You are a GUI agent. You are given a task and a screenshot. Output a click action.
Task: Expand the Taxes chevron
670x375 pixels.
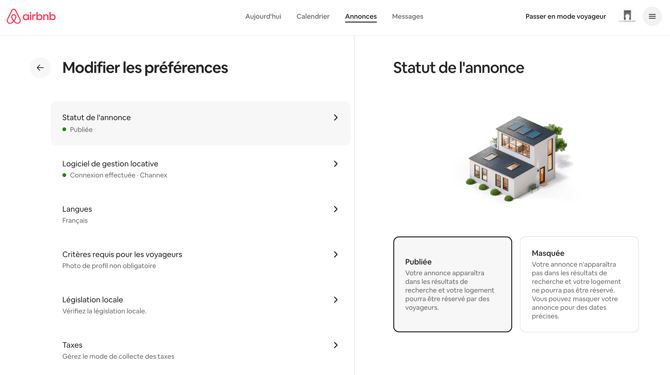[335, 345]
